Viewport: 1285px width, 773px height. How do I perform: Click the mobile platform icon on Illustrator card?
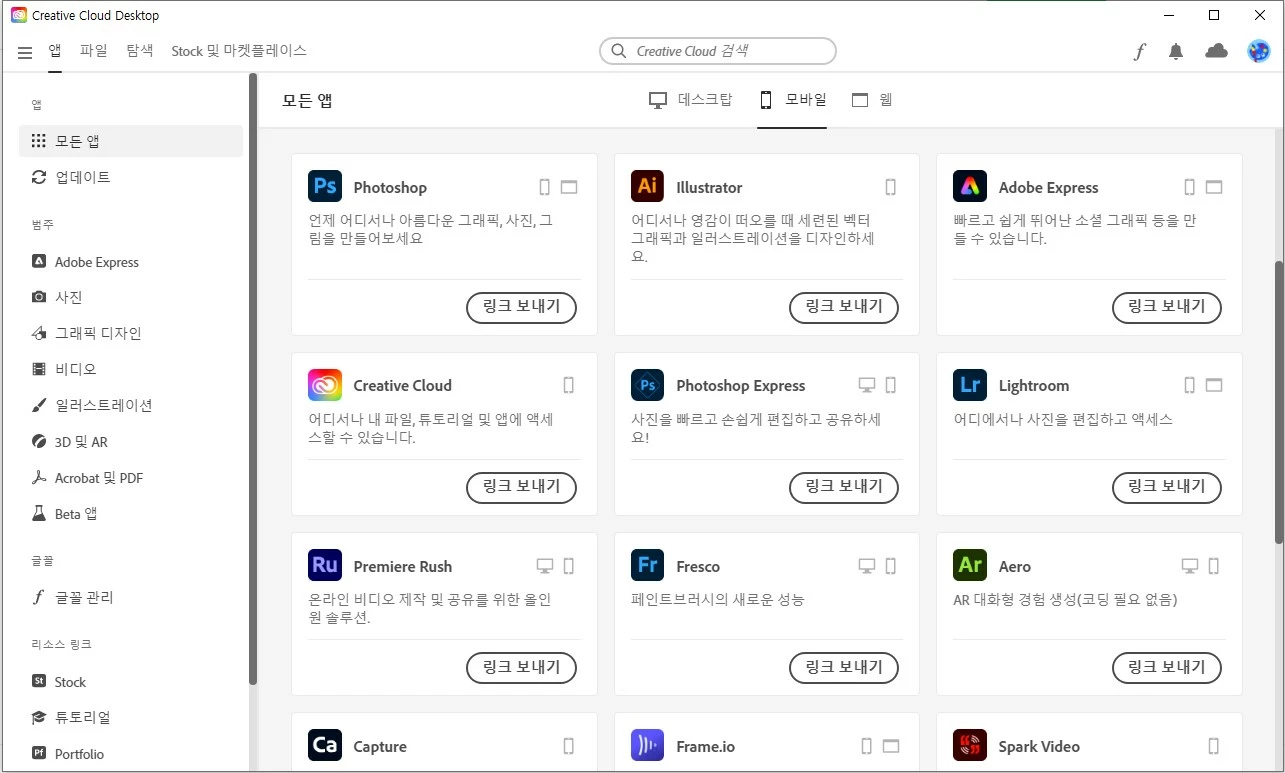tap(891, 187)
